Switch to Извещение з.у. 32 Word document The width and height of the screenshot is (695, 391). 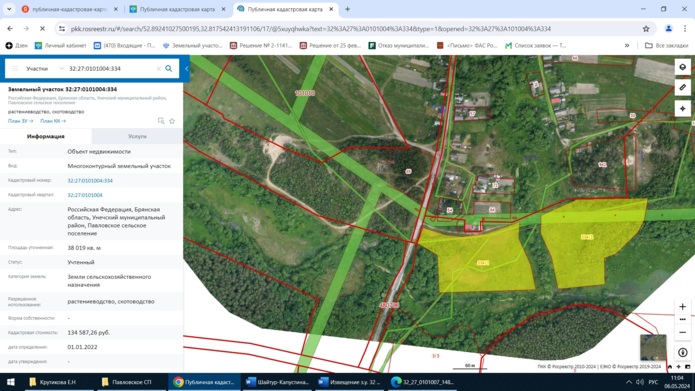tap(350, 382)
